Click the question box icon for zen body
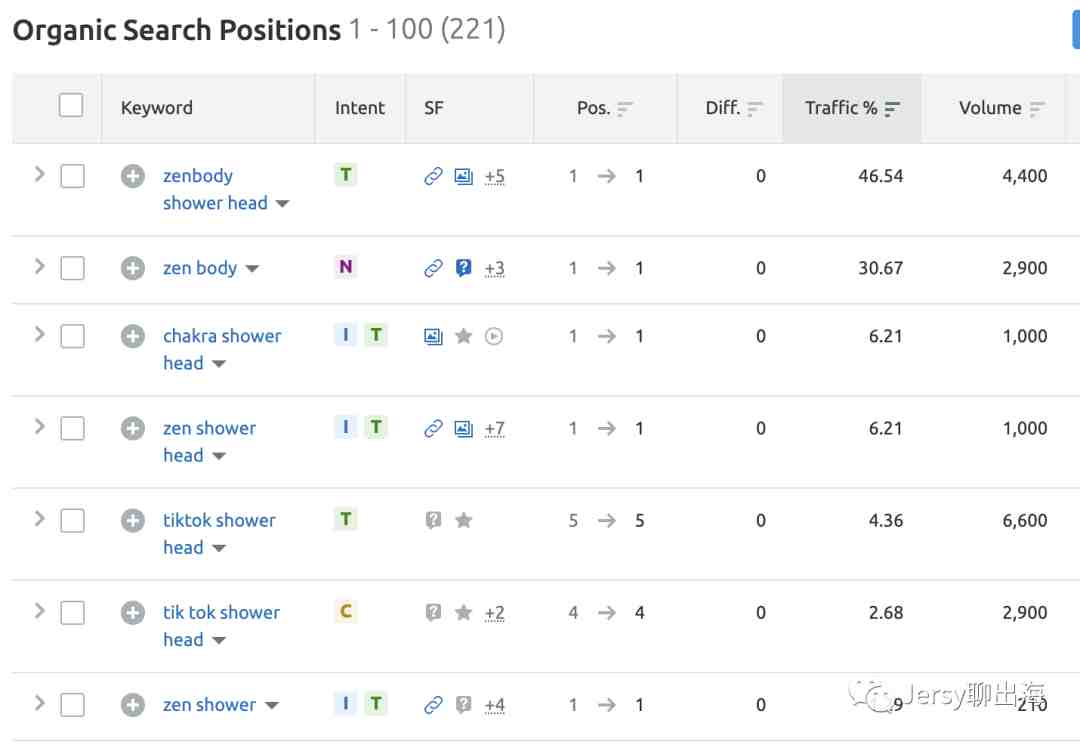1080x745 pixels. point(464,268)
